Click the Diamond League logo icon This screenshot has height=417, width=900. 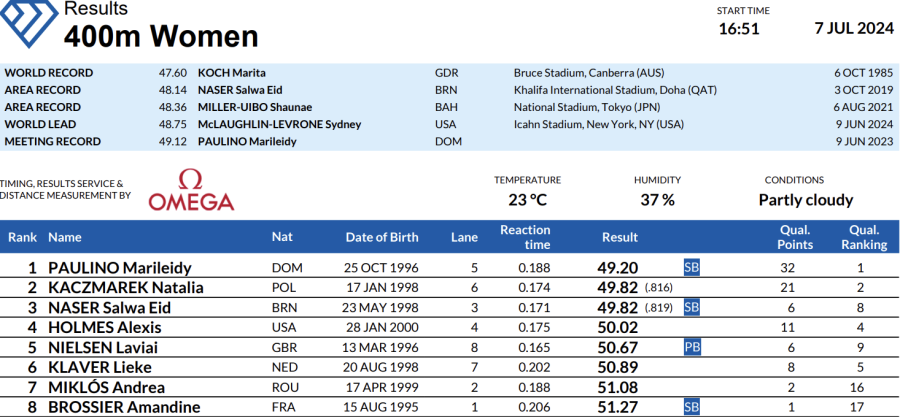pos(28,22)
